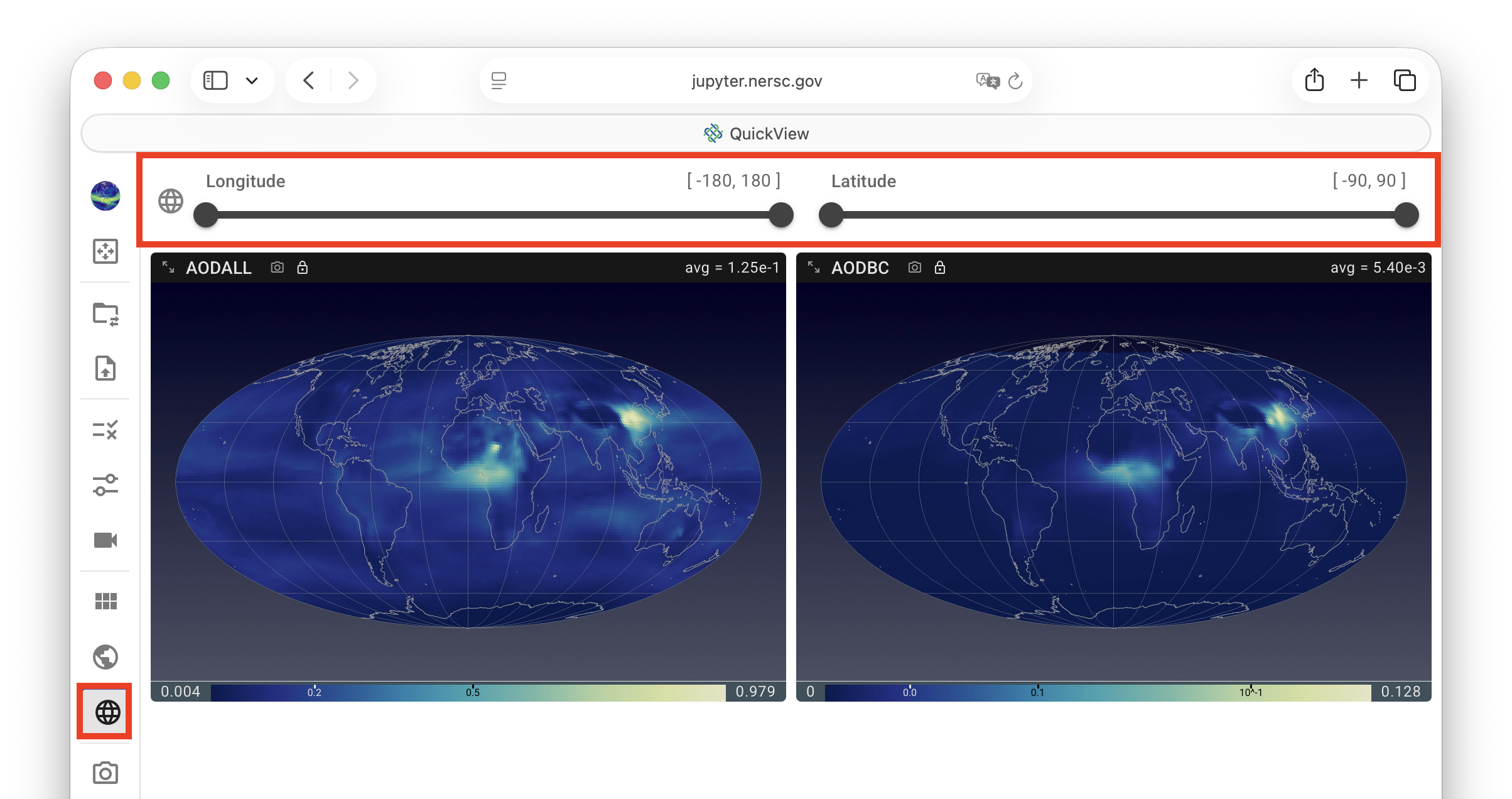This screenshot has height=799, width=1512.
Task: Click the jupyter.nersc.gov address bar
Action: coord(756,81)
